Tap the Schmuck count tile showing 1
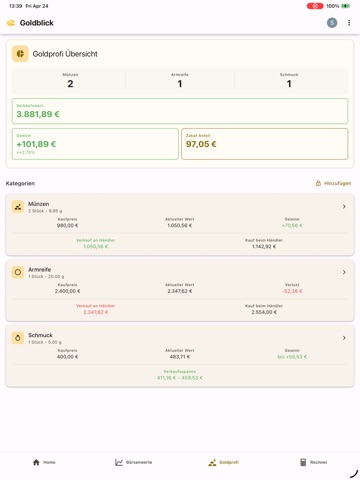 tap(289, 80)
